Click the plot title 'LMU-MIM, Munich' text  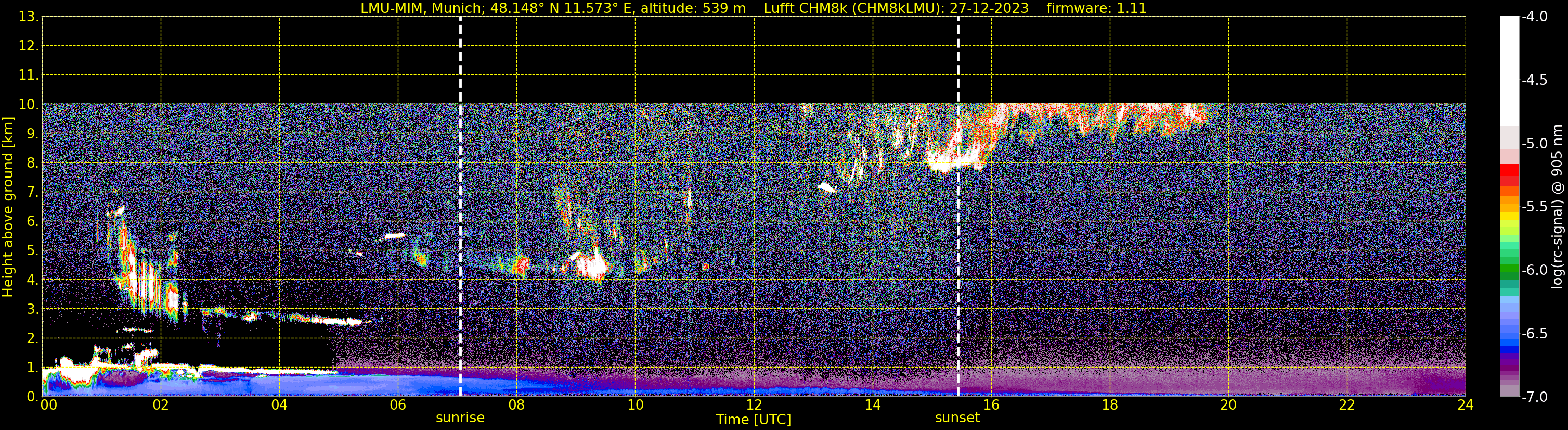click(x=421, y=8)
